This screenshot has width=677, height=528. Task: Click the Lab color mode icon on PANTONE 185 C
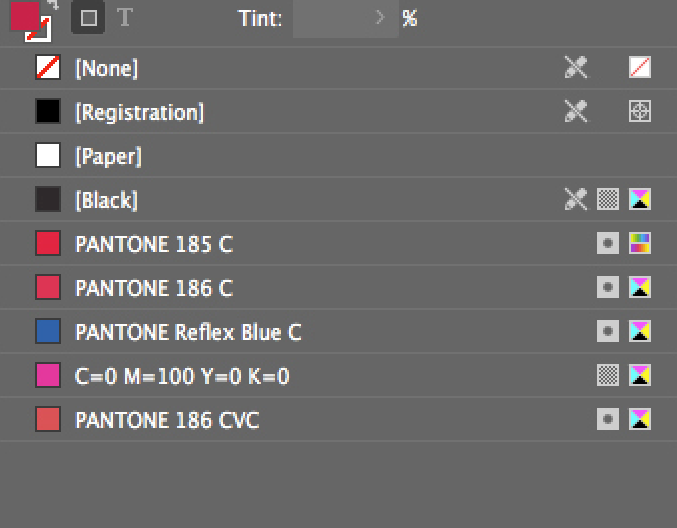point(640,244)
